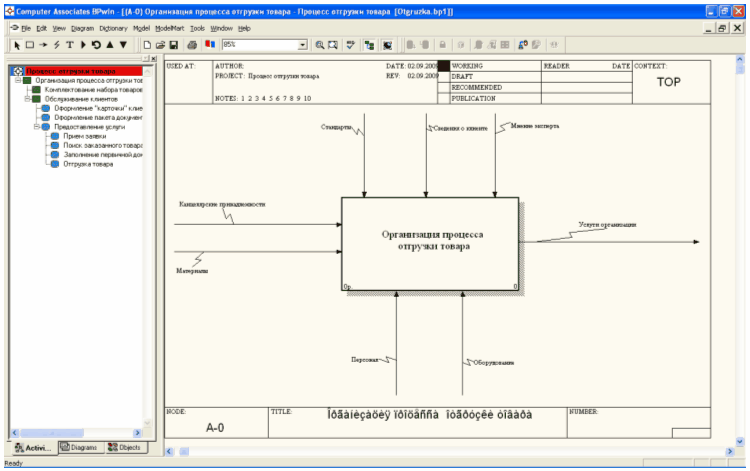
Task: Click the diagram scroll-left arrow at bottom
Action: pos(169,451)
